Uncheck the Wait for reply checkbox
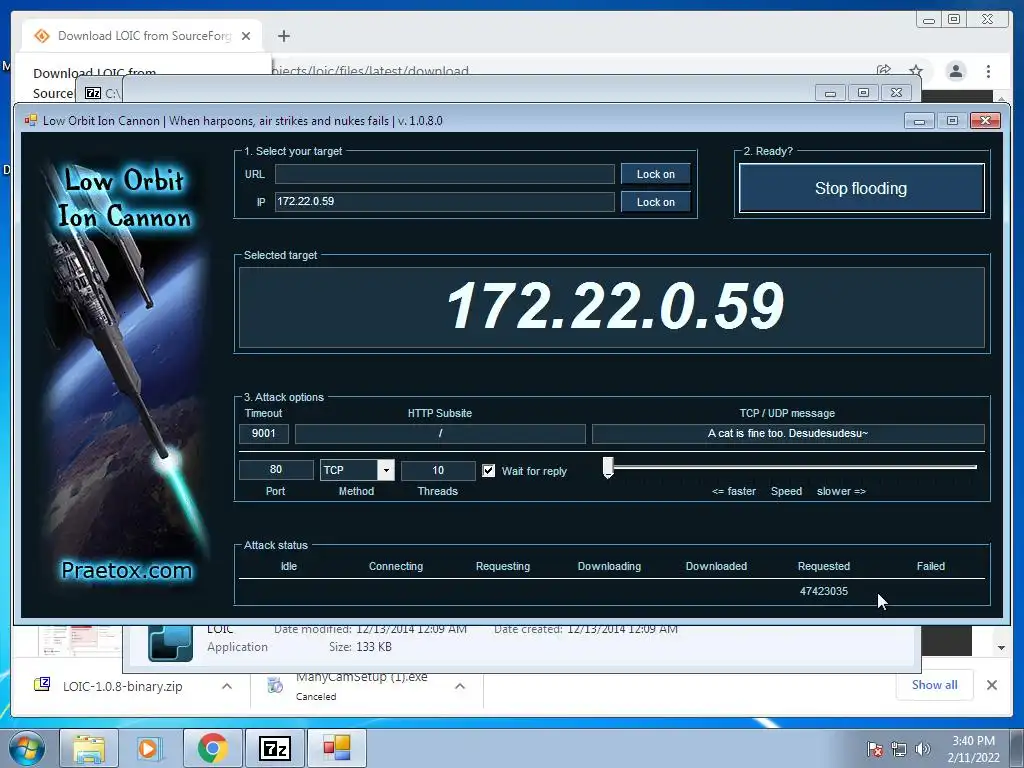 tap(488, 471)
